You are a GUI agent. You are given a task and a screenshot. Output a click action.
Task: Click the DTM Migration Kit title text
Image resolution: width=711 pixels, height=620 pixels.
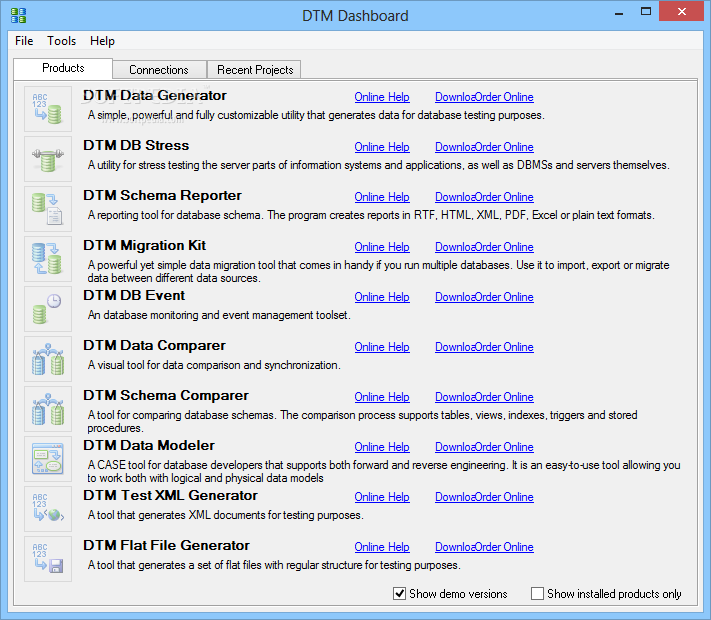pos(144,245)
